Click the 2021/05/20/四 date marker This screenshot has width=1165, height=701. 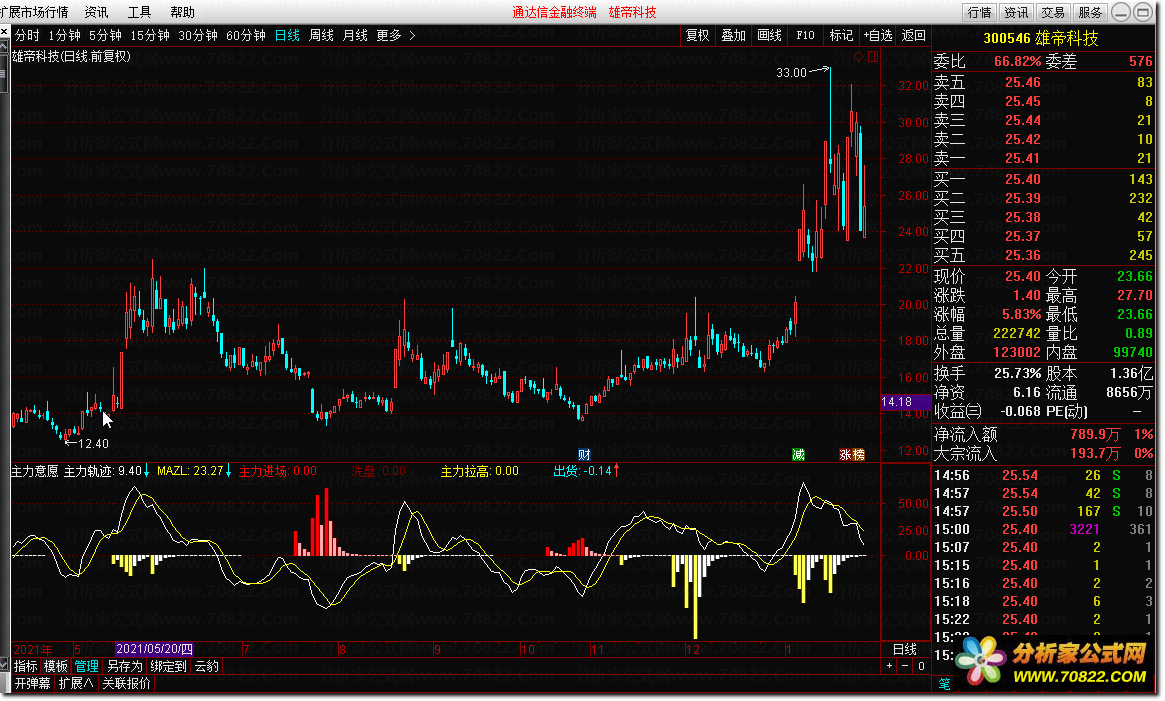pyautogui.click(x=155, y=649)
